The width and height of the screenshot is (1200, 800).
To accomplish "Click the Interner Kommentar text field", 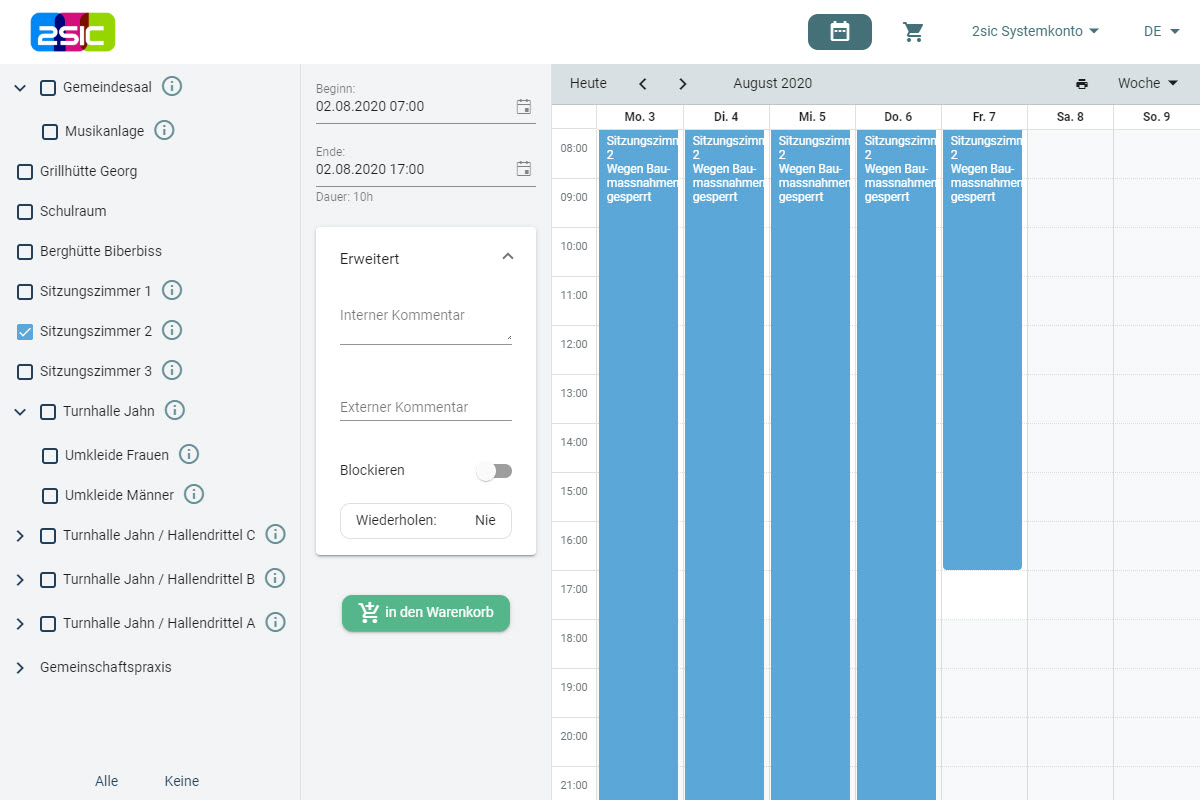I will tap(425, 327).
